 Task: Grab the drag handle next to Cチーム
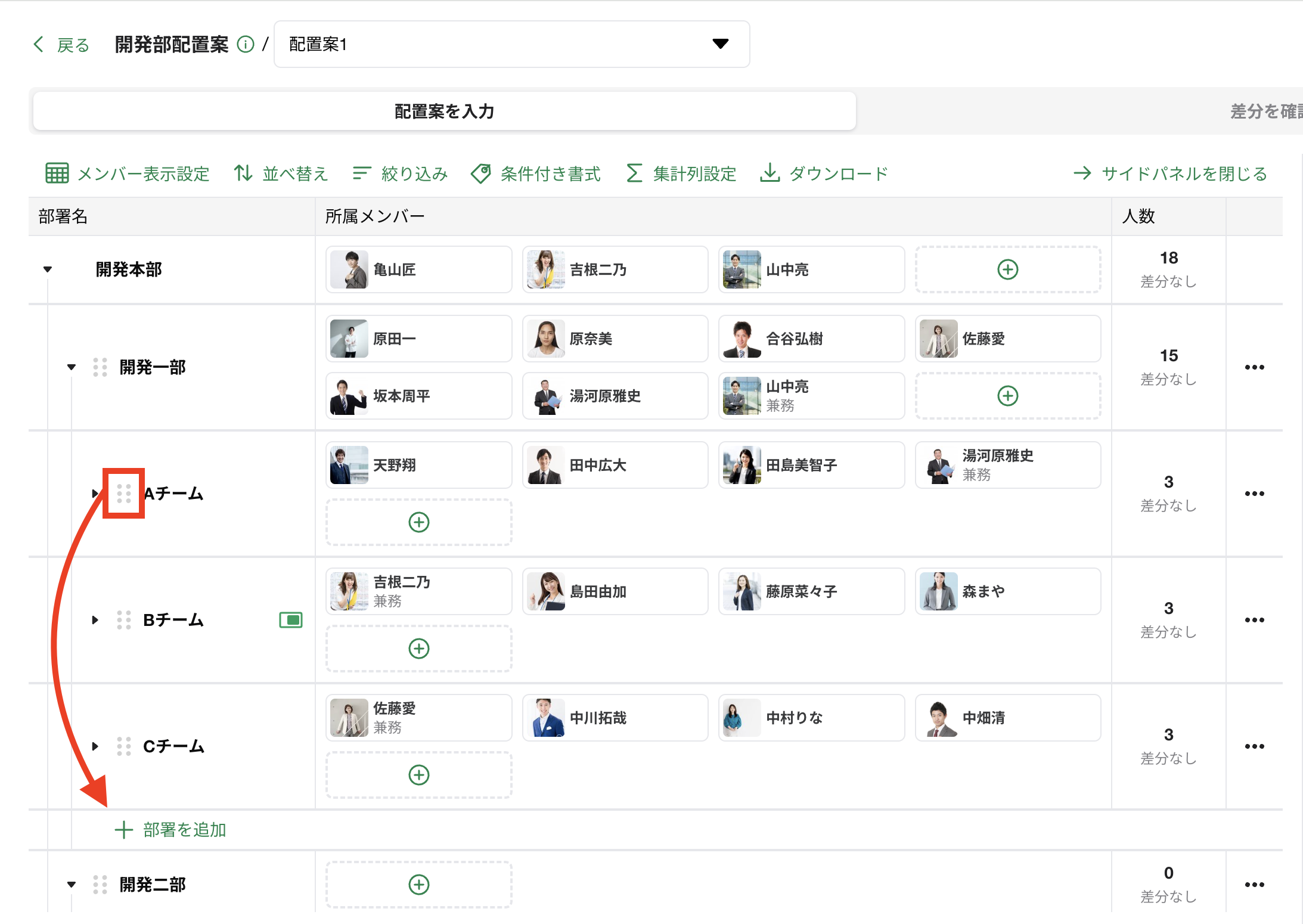[x=123, y=746]
